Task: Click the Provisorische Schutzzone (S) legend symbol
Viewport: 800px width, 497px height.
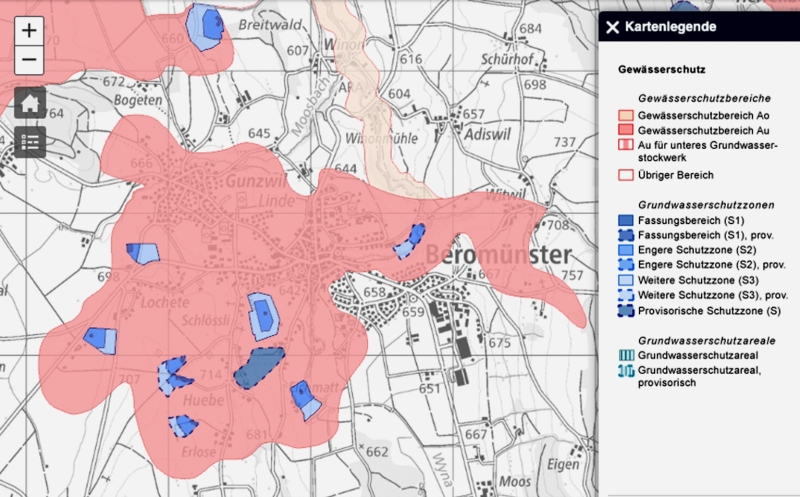Action: 626,311
